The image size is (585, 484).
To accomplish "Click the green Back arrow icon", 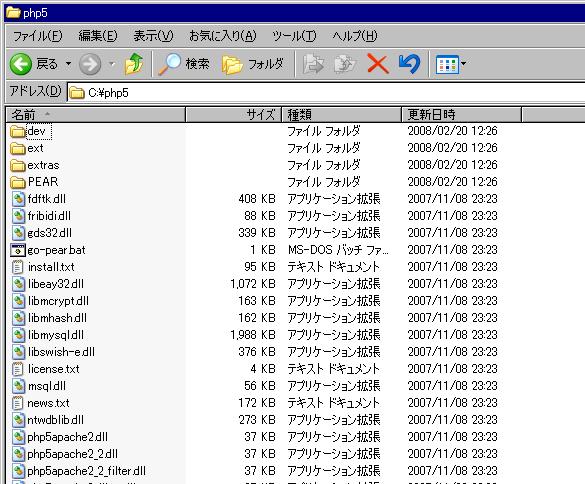I will click(x=21, y=64).
